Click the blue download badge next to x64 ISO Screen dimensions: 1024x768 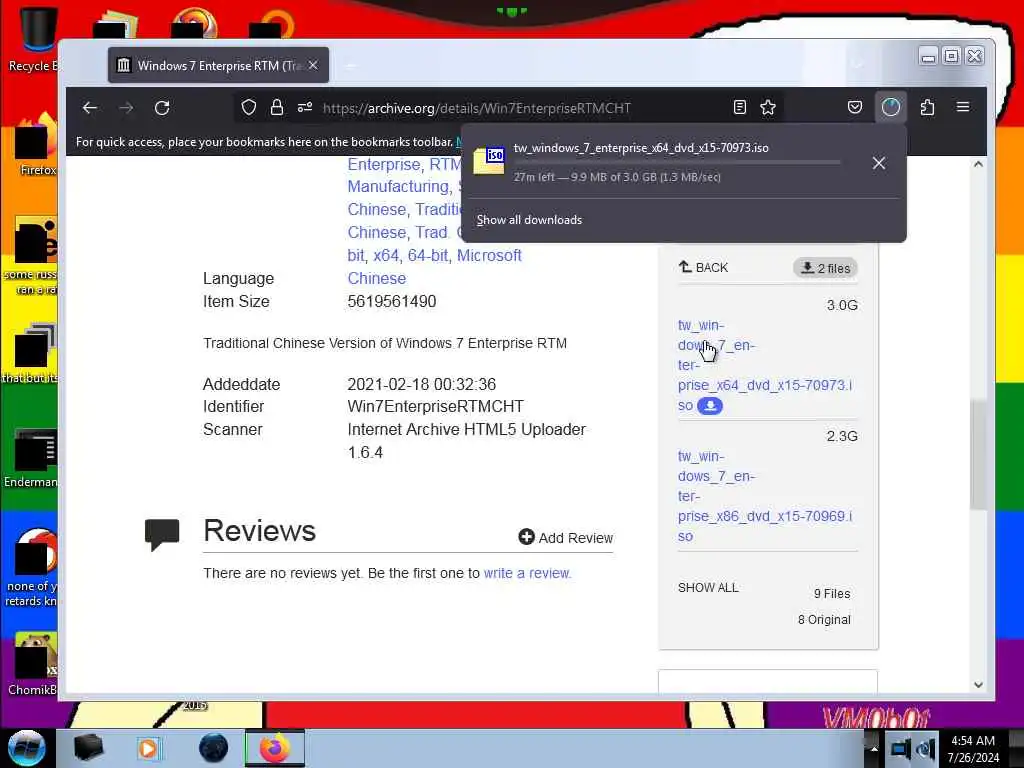[710, 406]
